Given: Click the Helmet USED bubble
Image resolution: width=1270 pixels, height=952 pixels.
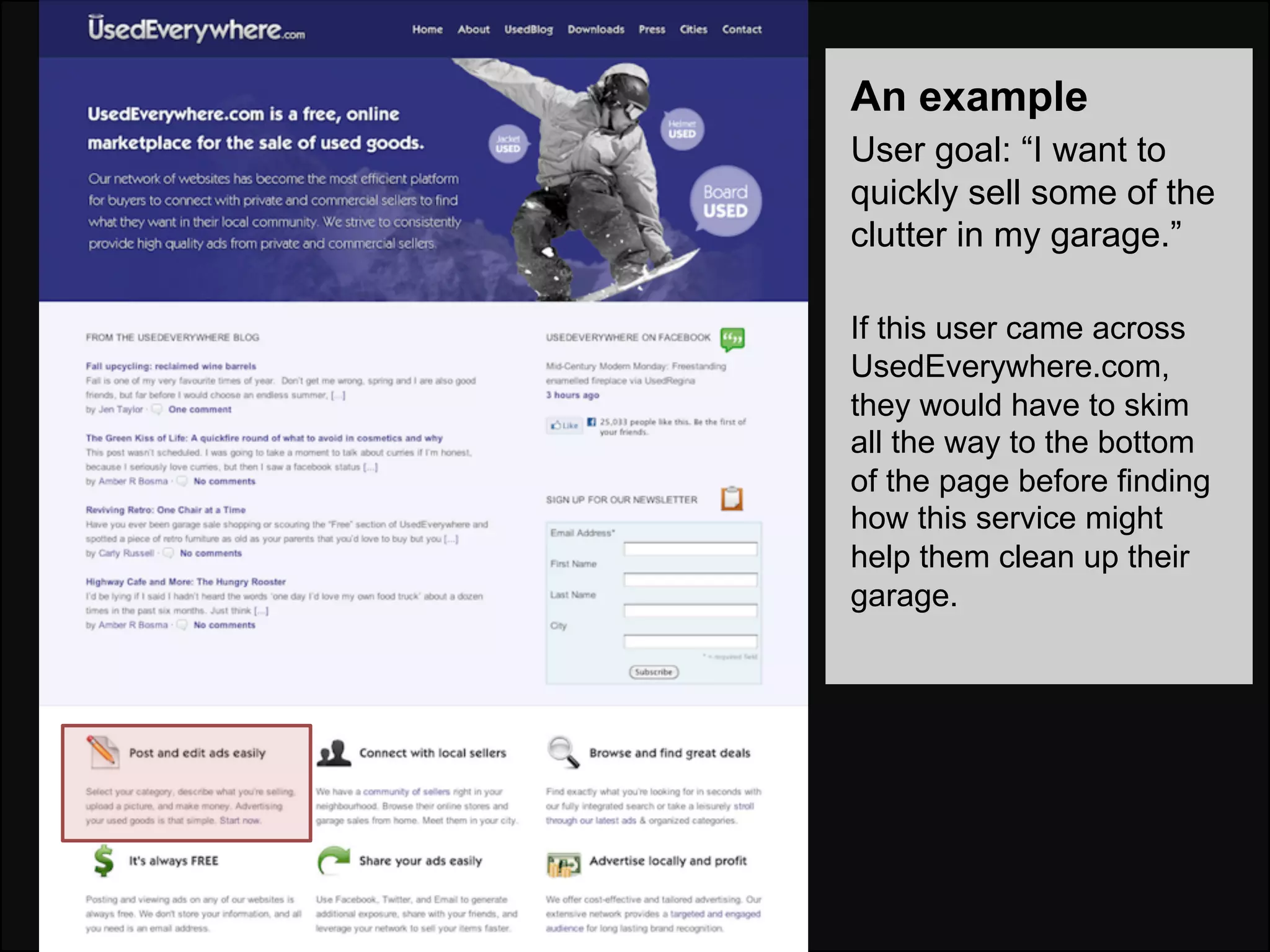Looking at the screenshot, I should pyautogui.click(x=682, y=129).
